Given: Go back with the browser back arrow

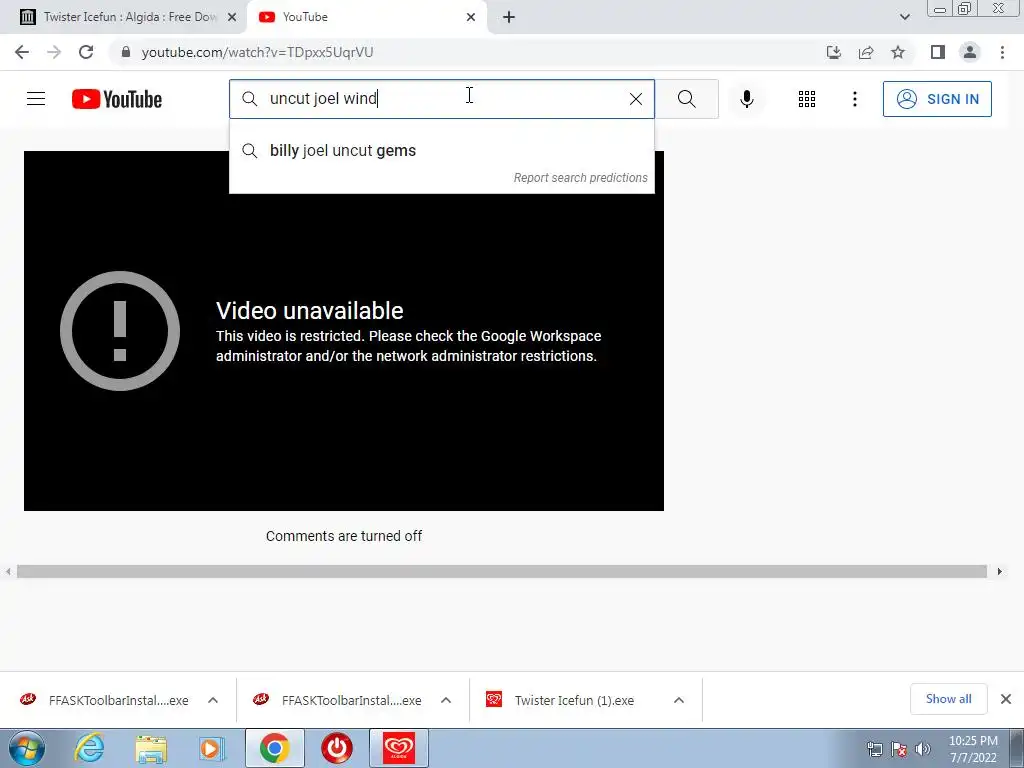Looking at the screenshot, I should pyautogui.click(x=22, y=52).
